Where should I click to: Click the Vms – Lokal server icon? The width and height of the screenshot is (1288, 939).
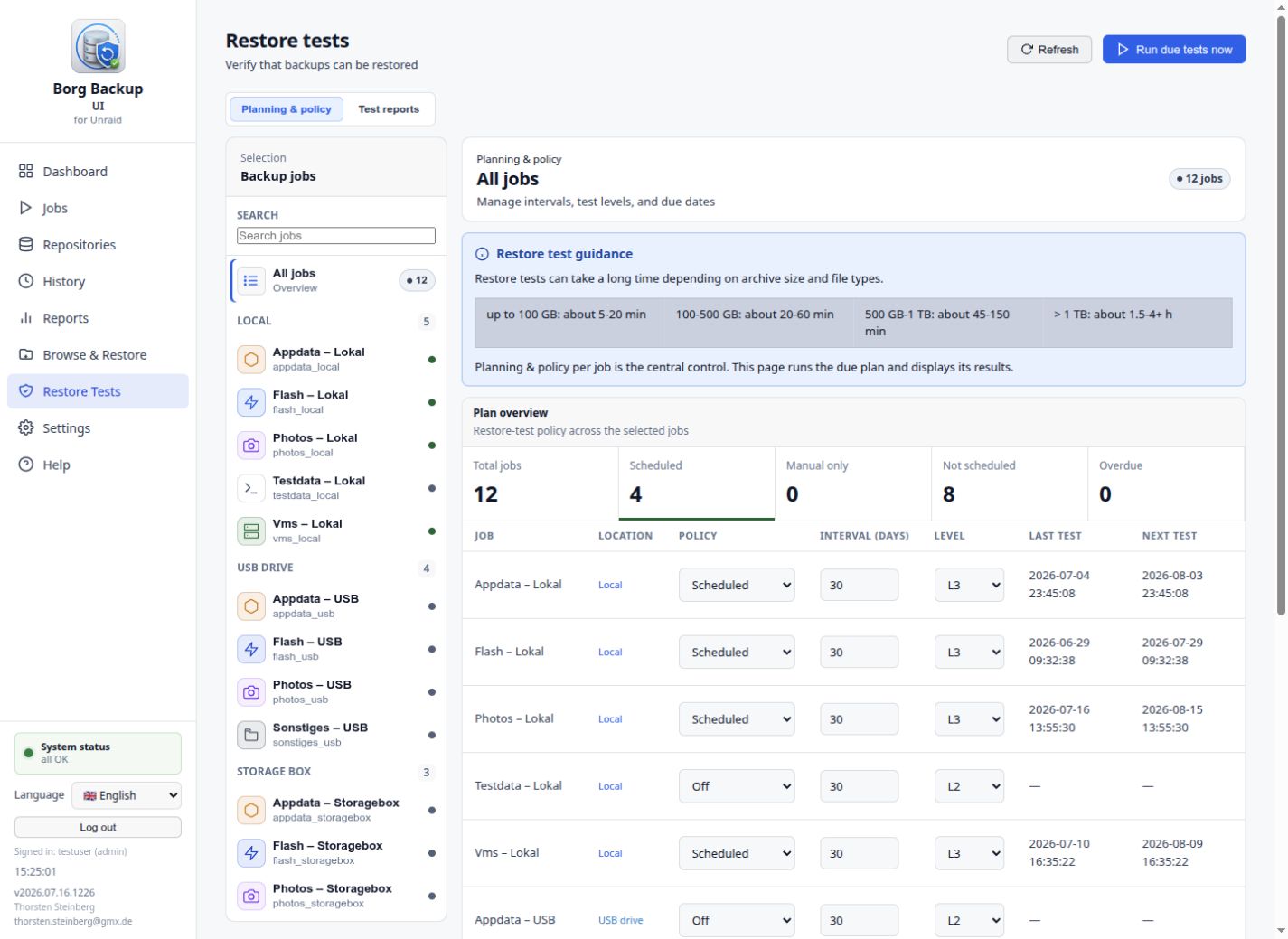251,531
